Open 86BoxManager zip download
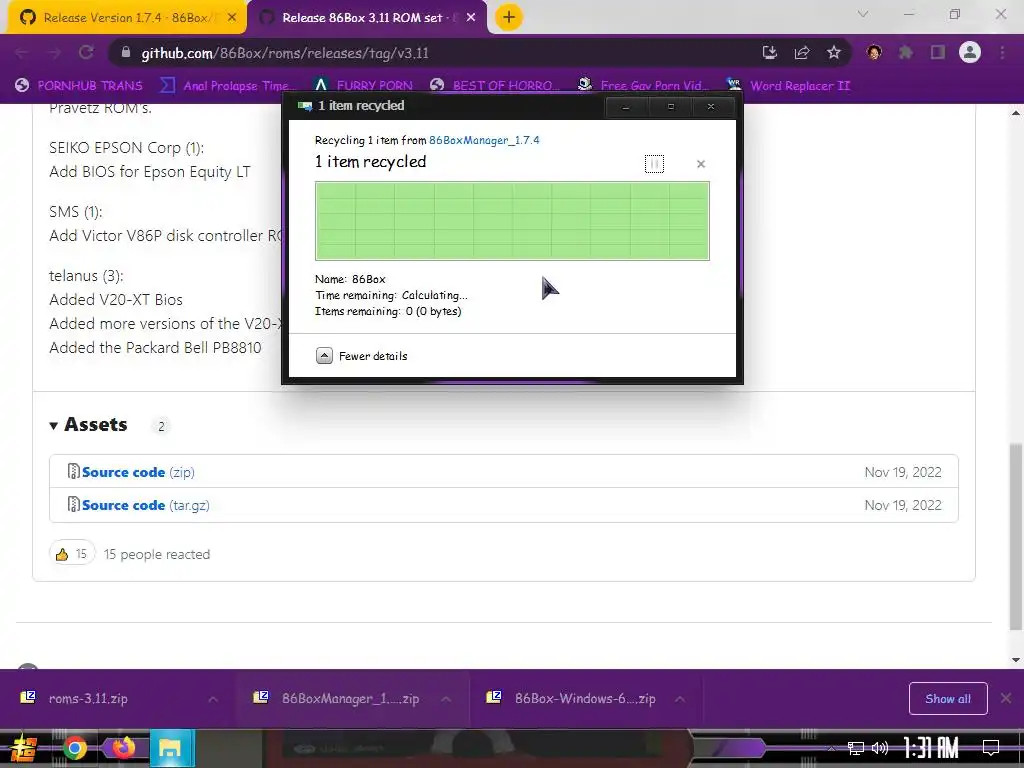Viewport: 1024px width, 768px height. point(336,699)
